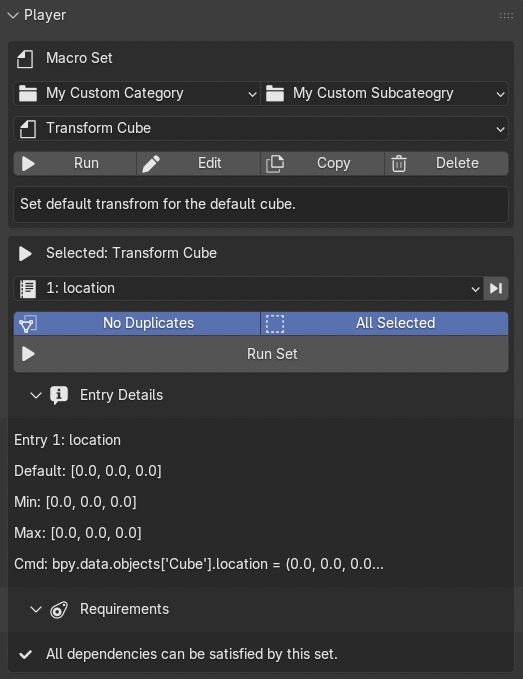Click the Macro Set file icon
Image resolution: width=523 pixels, height=679 pixels.
pos(25,58)
